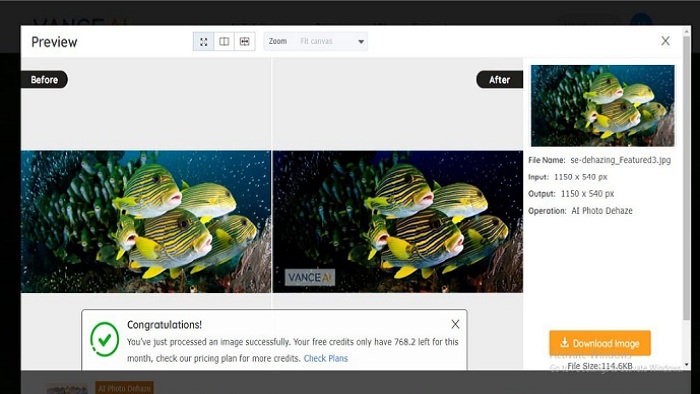Click the Download Image button
The height and width of the screenshot is (394, 700).
[x=600, y=343]
